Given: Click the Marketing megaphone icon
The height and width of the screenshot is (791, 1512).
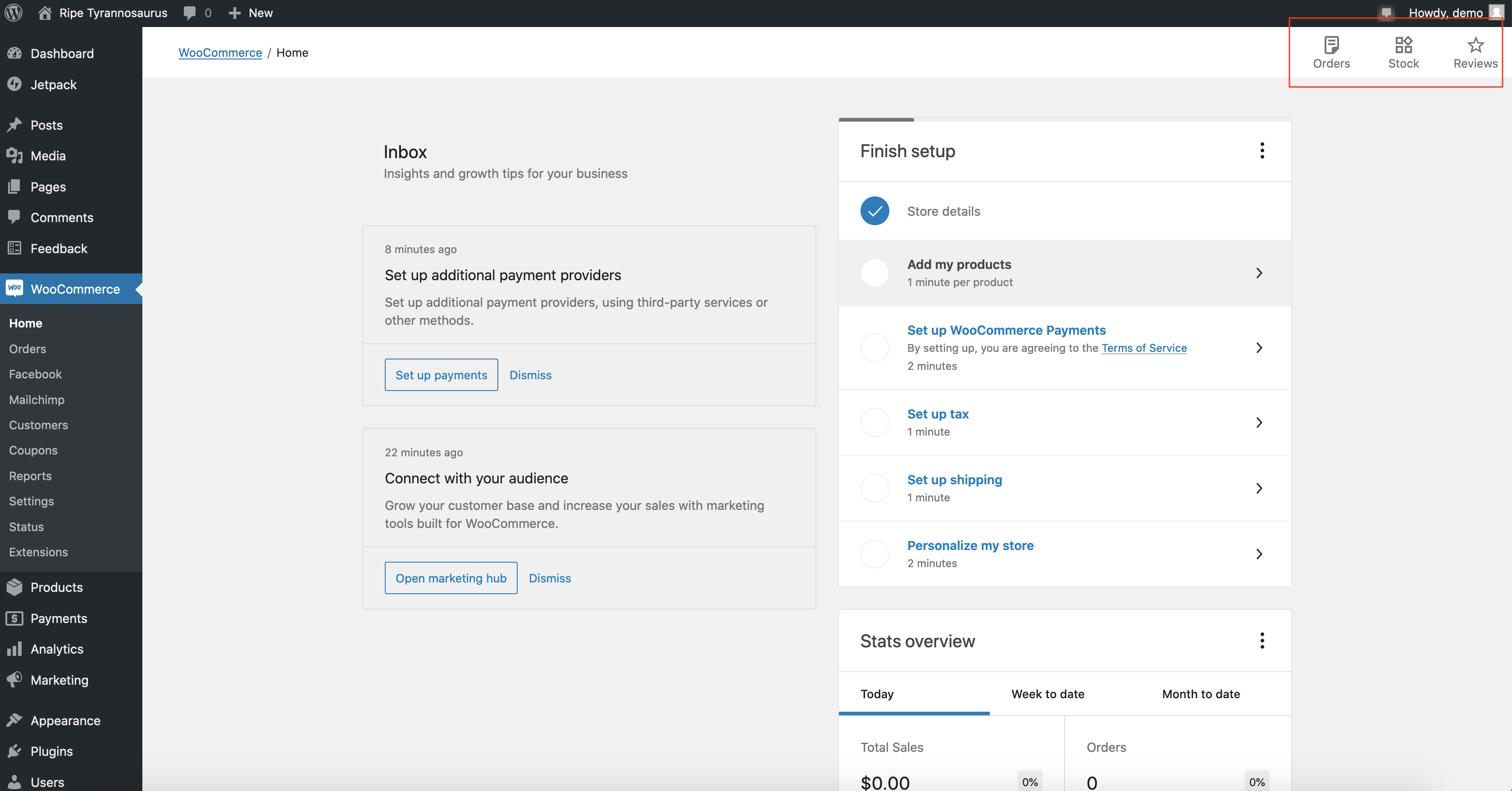Looking at the screenshot, I should click(15, 679).
